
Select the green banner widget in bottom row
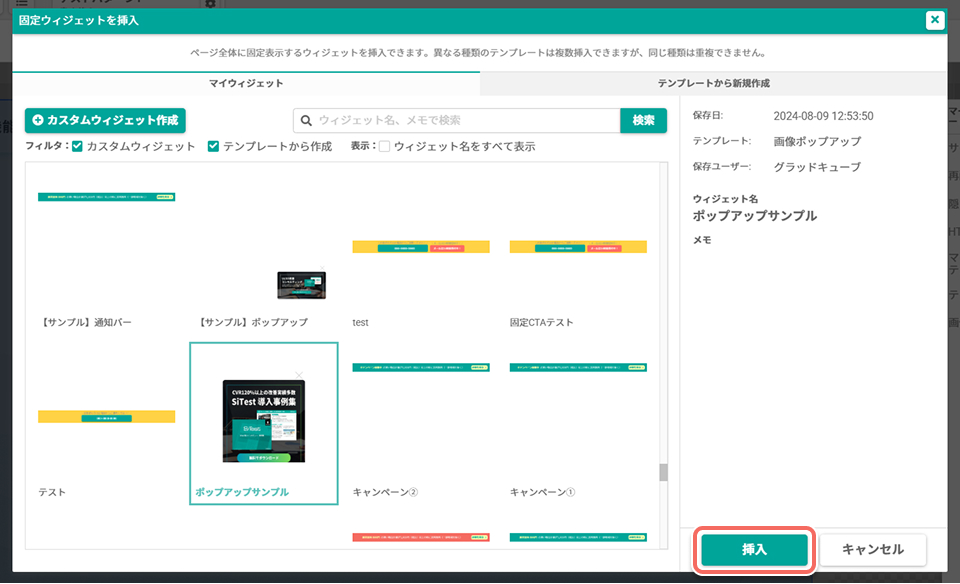point(578,537)
